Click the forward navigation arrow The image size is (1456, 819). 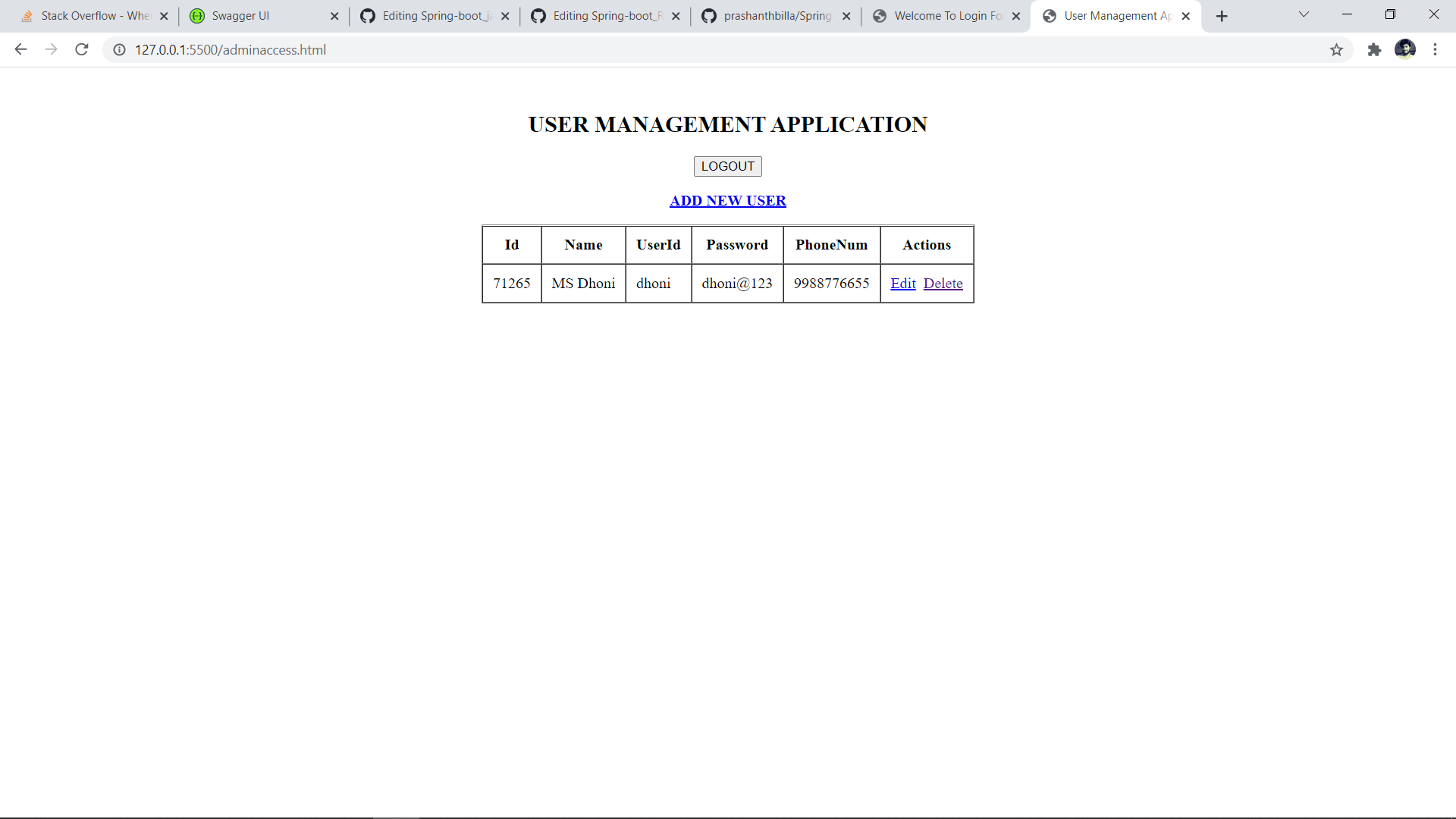(51, 49)
